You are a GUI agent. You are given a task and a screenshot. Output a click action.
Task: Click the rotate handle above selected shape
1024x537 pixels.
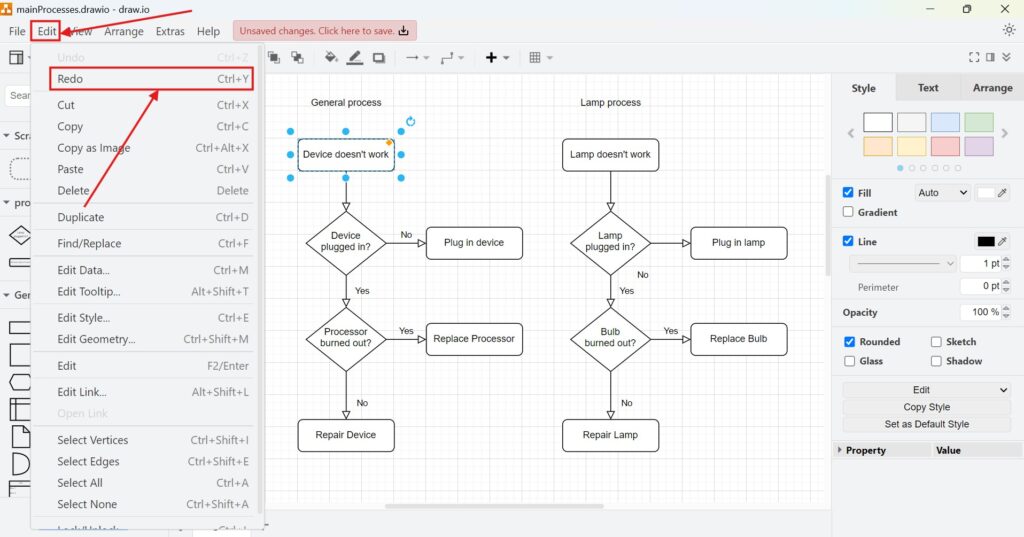410,122
